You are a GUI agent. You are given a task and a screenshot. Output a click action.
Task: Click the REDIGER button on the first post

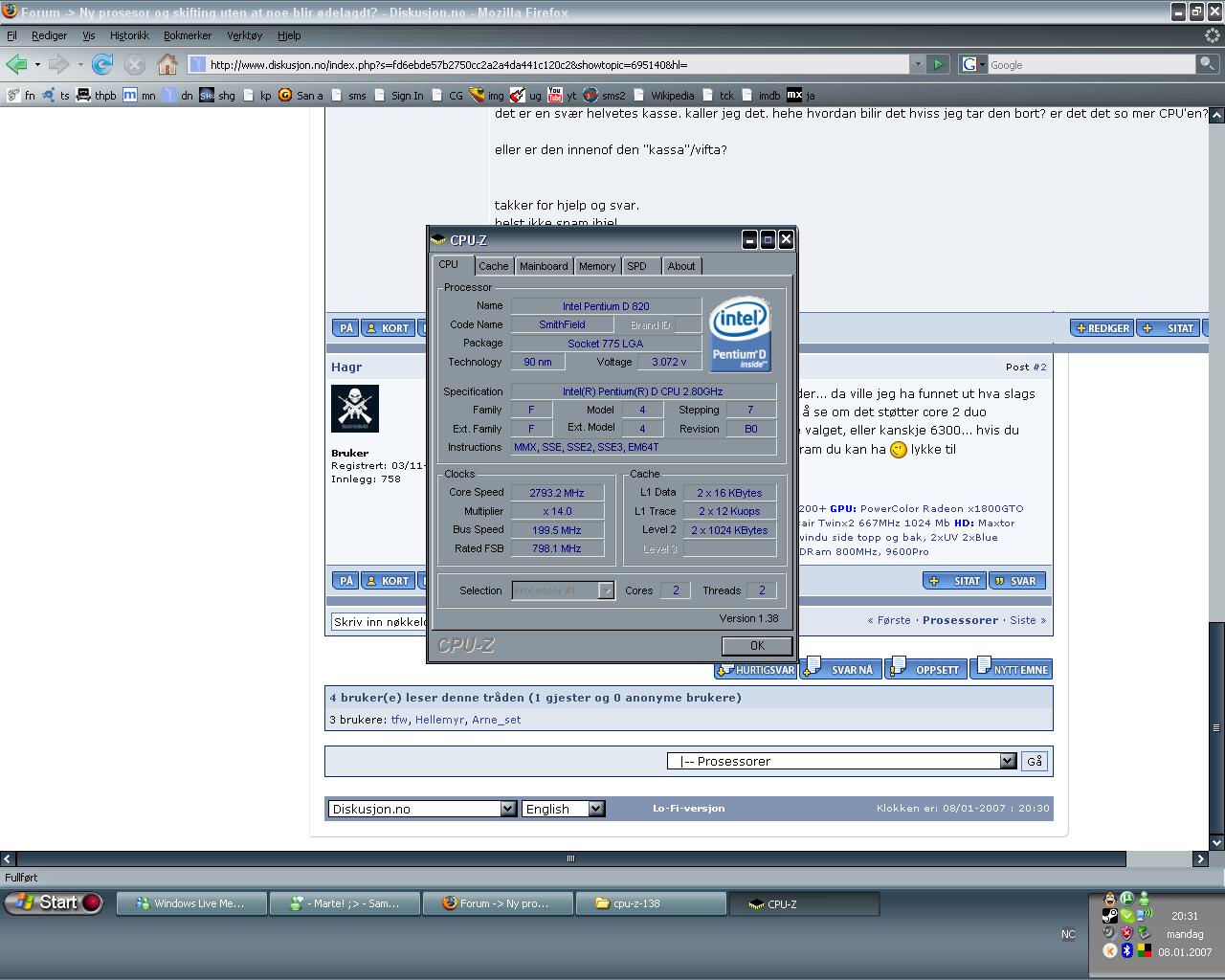pyautogui.click(x=1102, y=328)
